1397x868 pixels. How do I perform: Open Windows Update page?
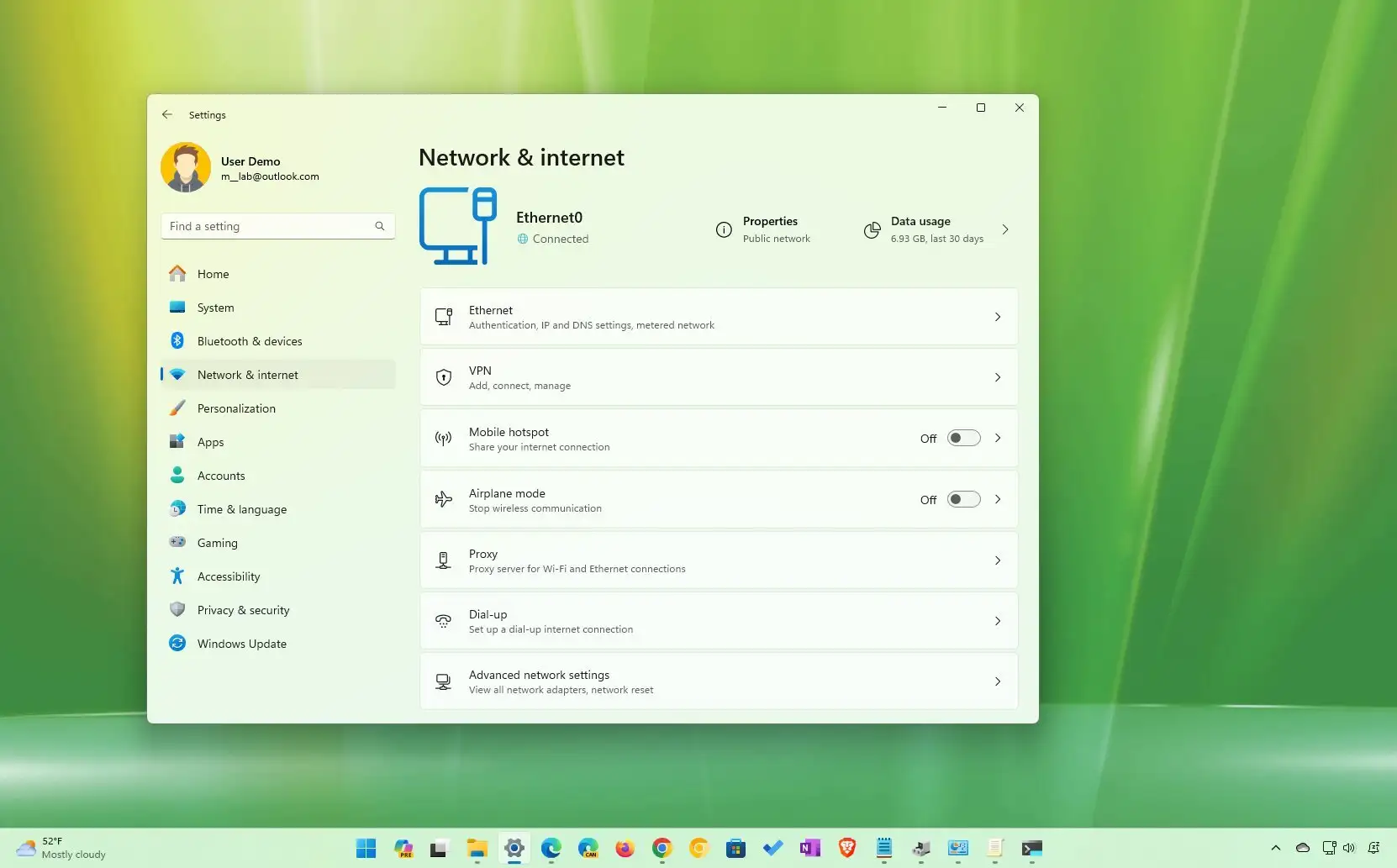[277, 644]
